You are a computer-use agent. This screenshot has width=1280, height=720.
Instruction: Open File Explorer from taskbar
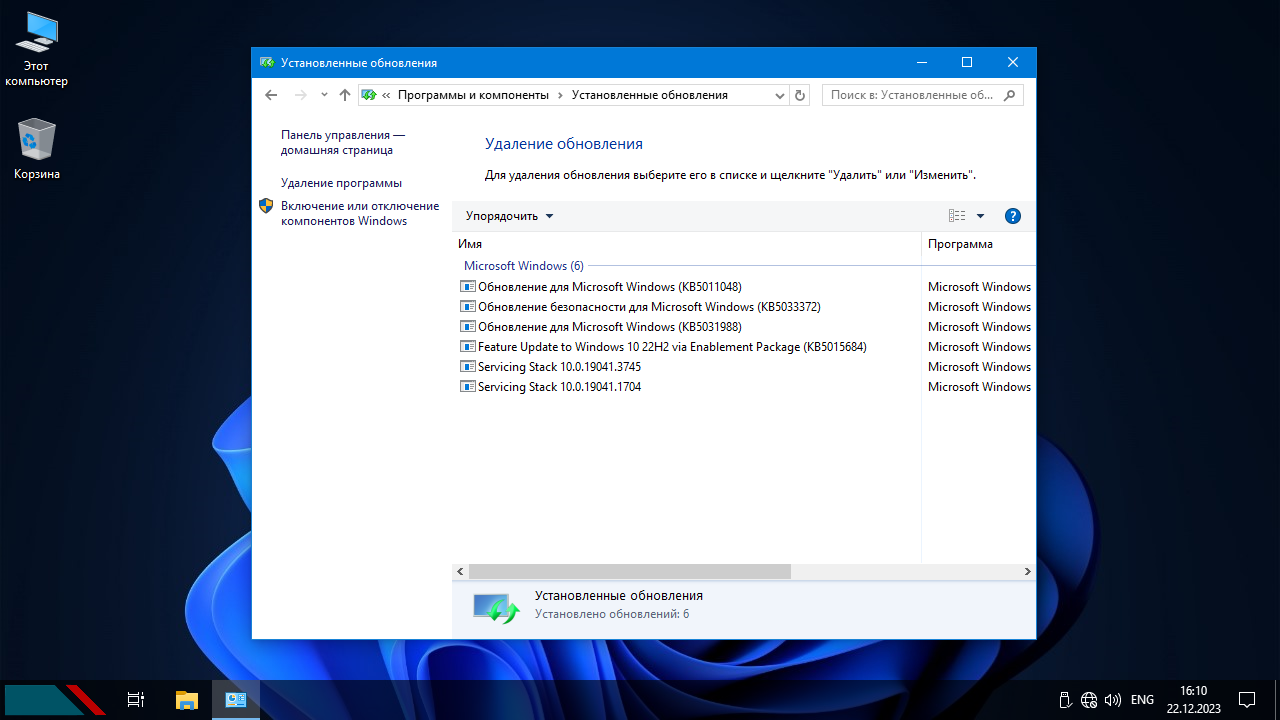[187, 700]
